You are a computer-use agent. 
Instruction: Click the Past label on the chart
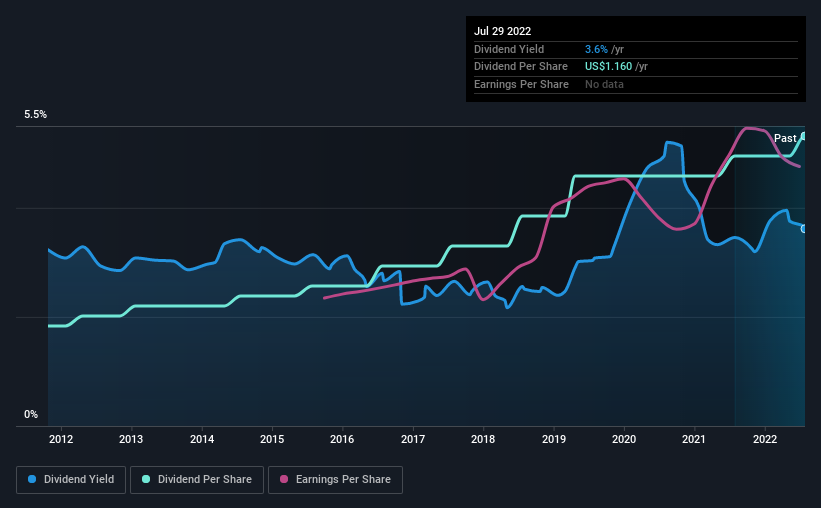pyautogui.click(x=785, y=138)
